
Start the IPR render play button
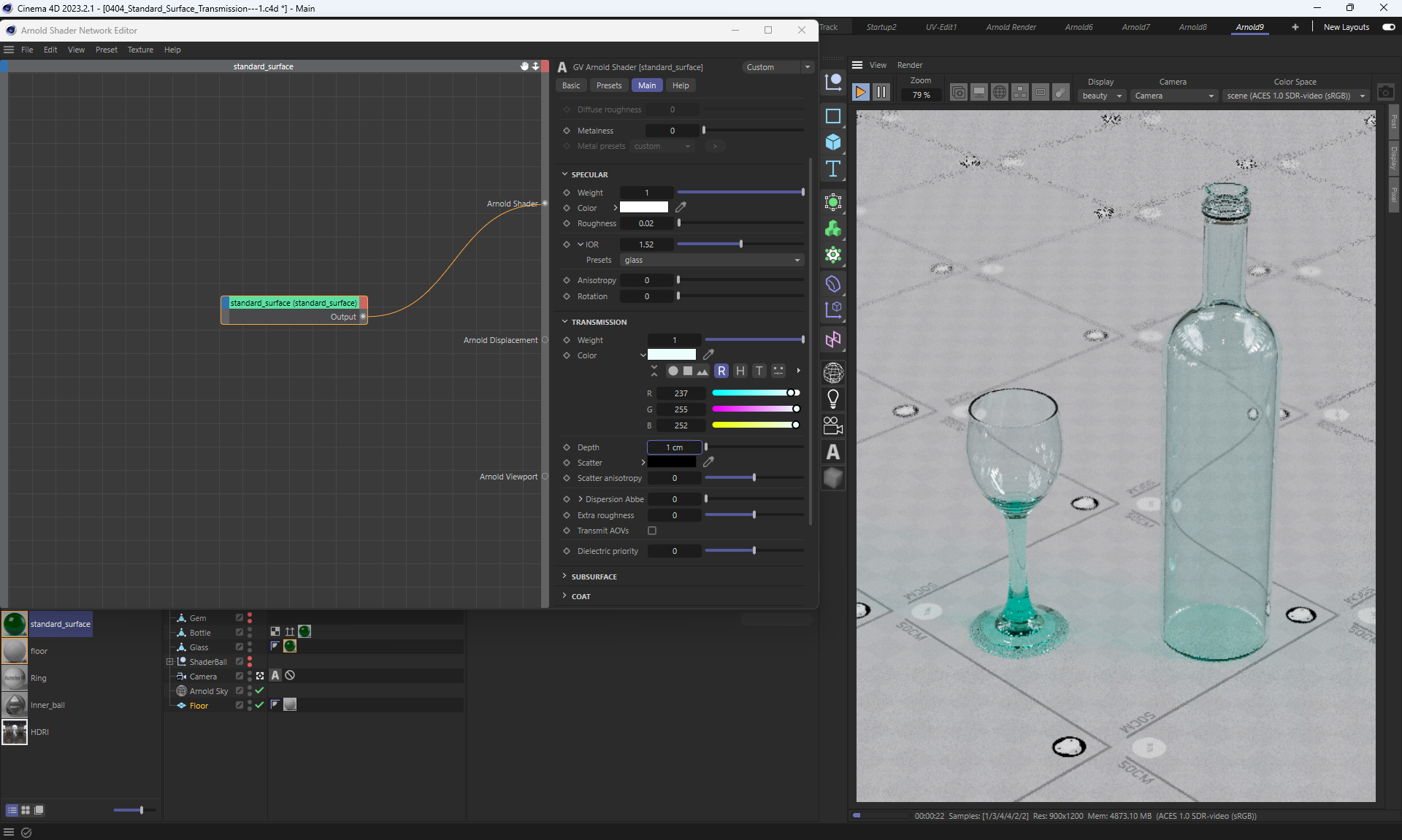click(860, 92)
